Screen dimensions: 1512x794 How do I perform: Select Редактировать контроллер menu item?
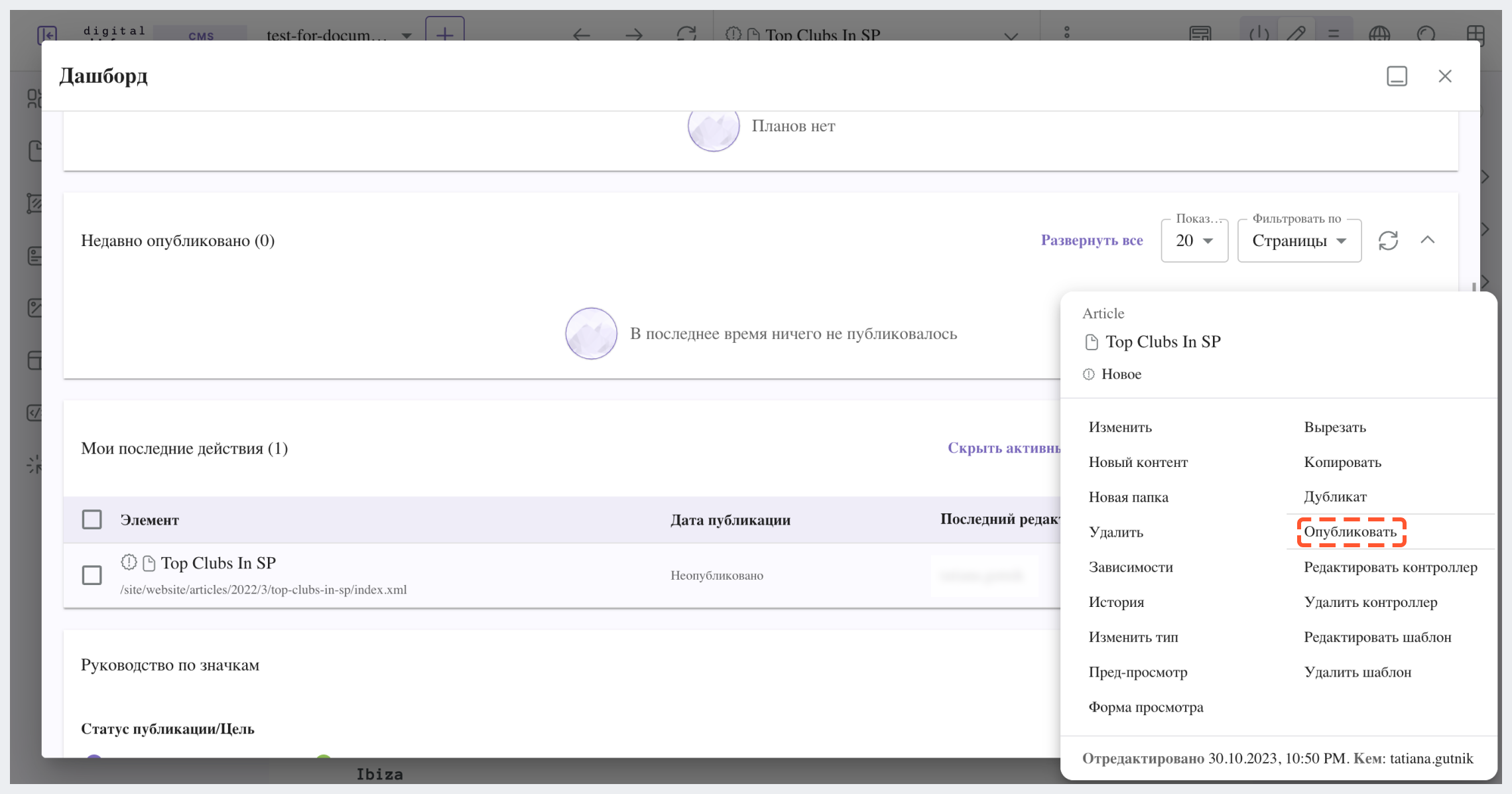(x=1391, y=567)
